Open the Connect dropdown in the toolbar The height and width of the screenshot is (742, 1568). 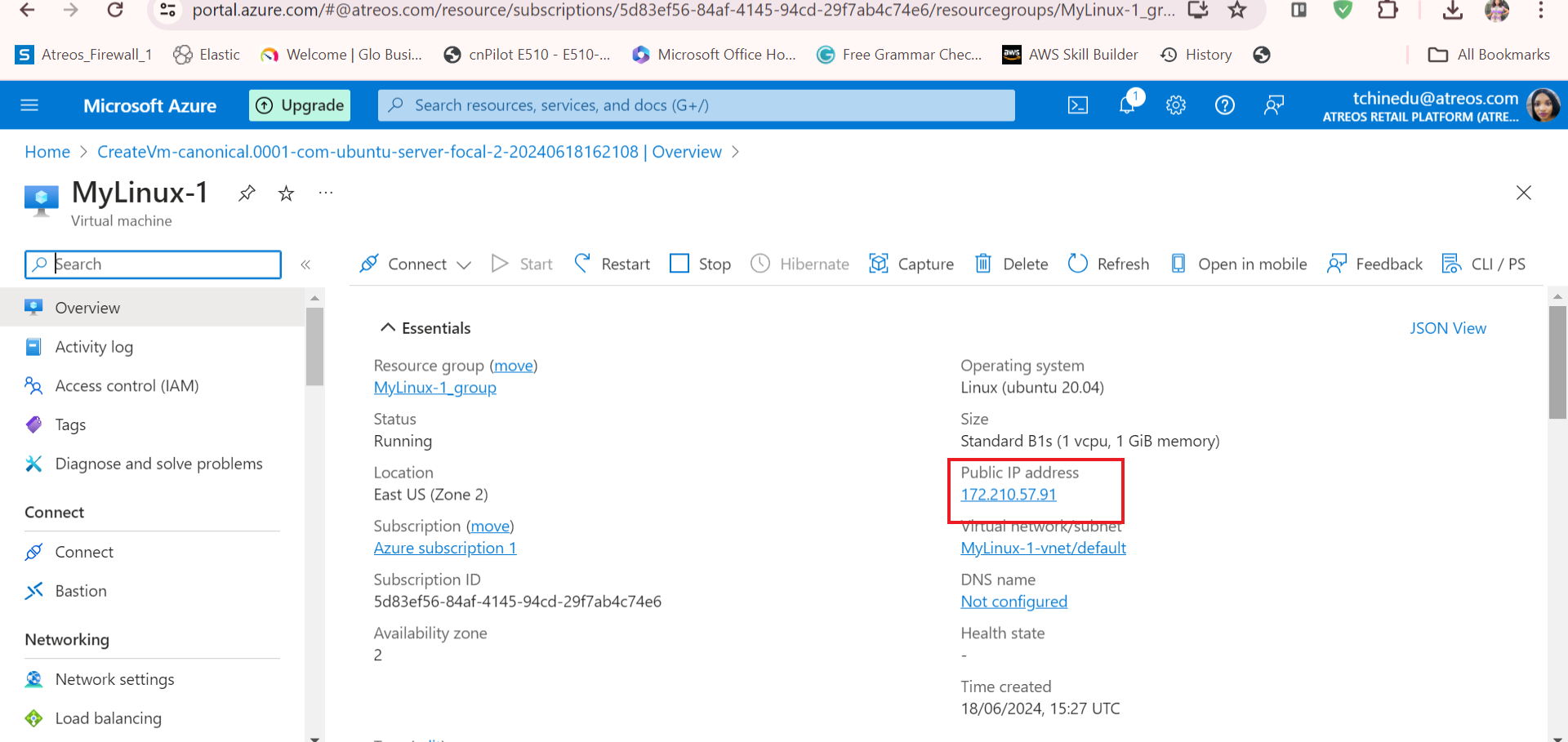416,264
